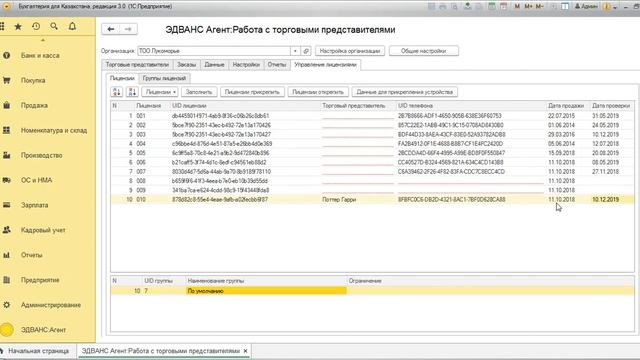
Task: Select the Лицензии sub-tab
Action: point(122,78)
